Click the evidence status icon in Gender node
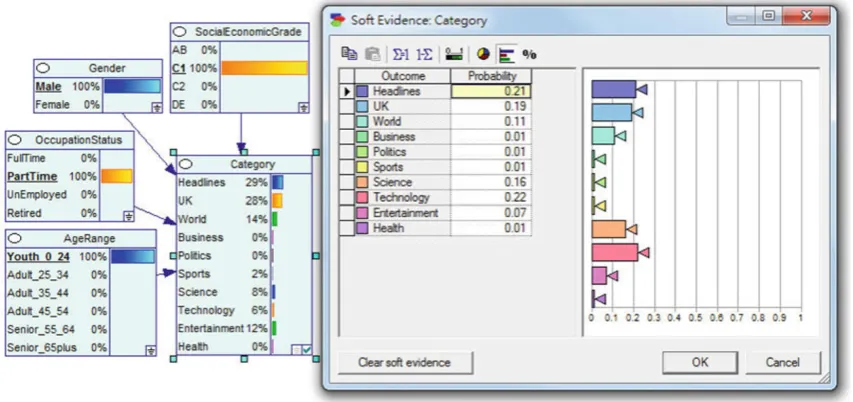Screen dimensions: 853x402 coord(157,108)
